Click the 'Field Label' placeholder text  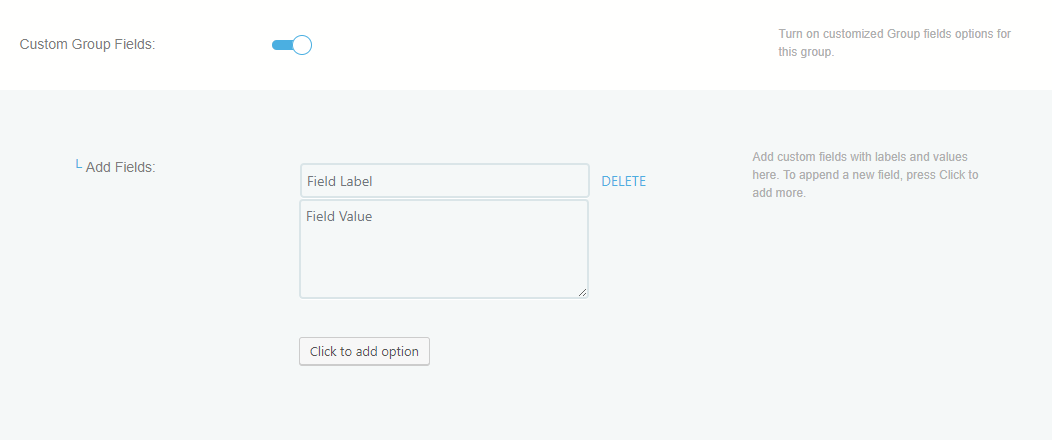click(339, 181)
